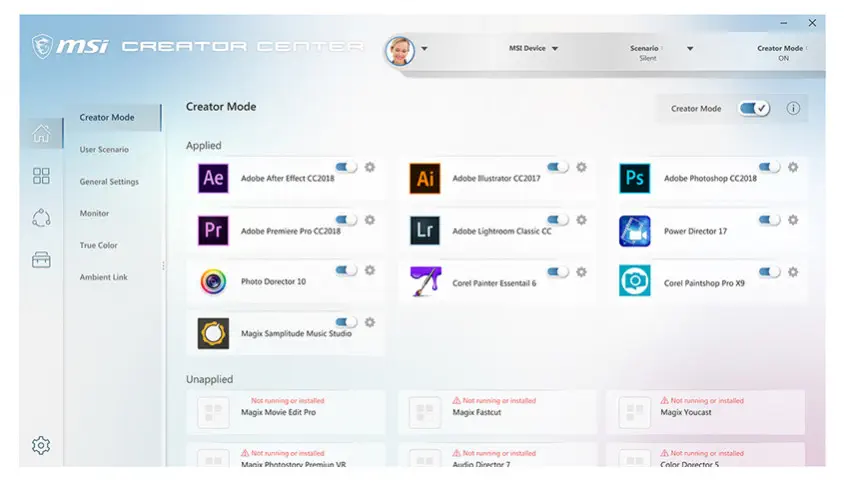Open settings gear at bottom-left corner
This screenshot has width=844, height=481.
41,445
